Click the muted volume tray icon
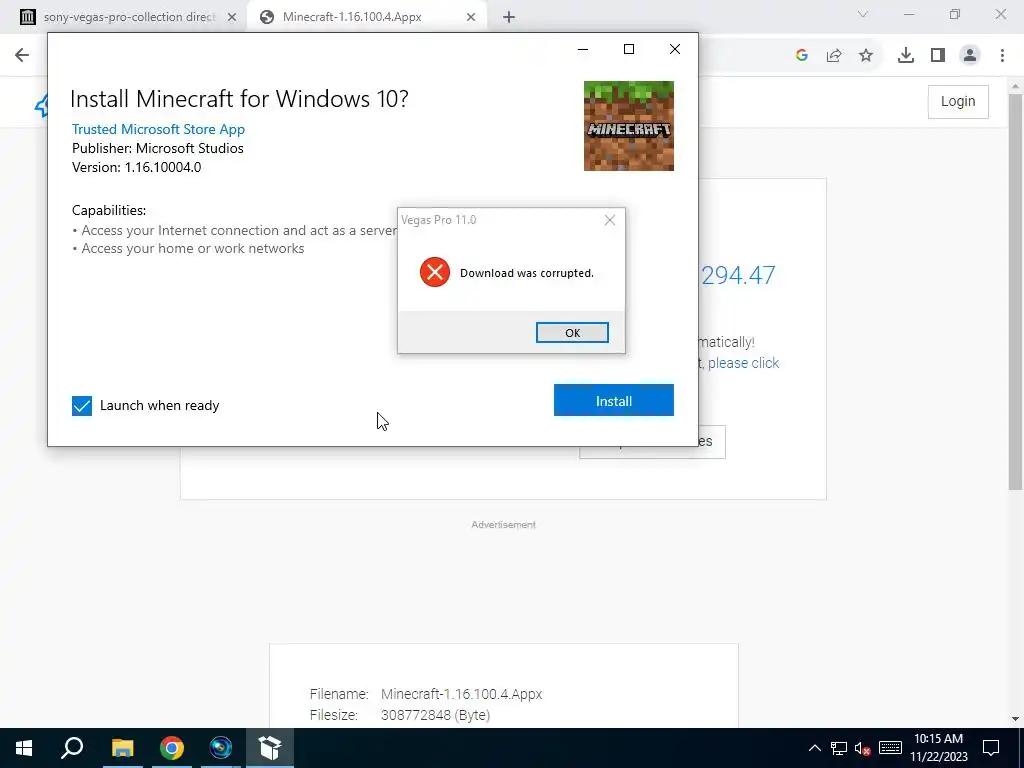The width and height of the screenshot is (1024, 768). pos(863,748)
